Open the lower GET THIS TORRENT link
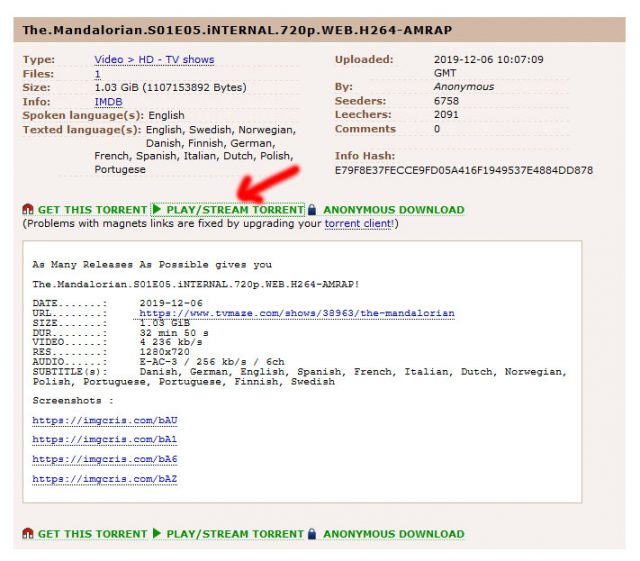Image resolution: width=640 pixels, height=561 pixels. (x=92, y=534)
